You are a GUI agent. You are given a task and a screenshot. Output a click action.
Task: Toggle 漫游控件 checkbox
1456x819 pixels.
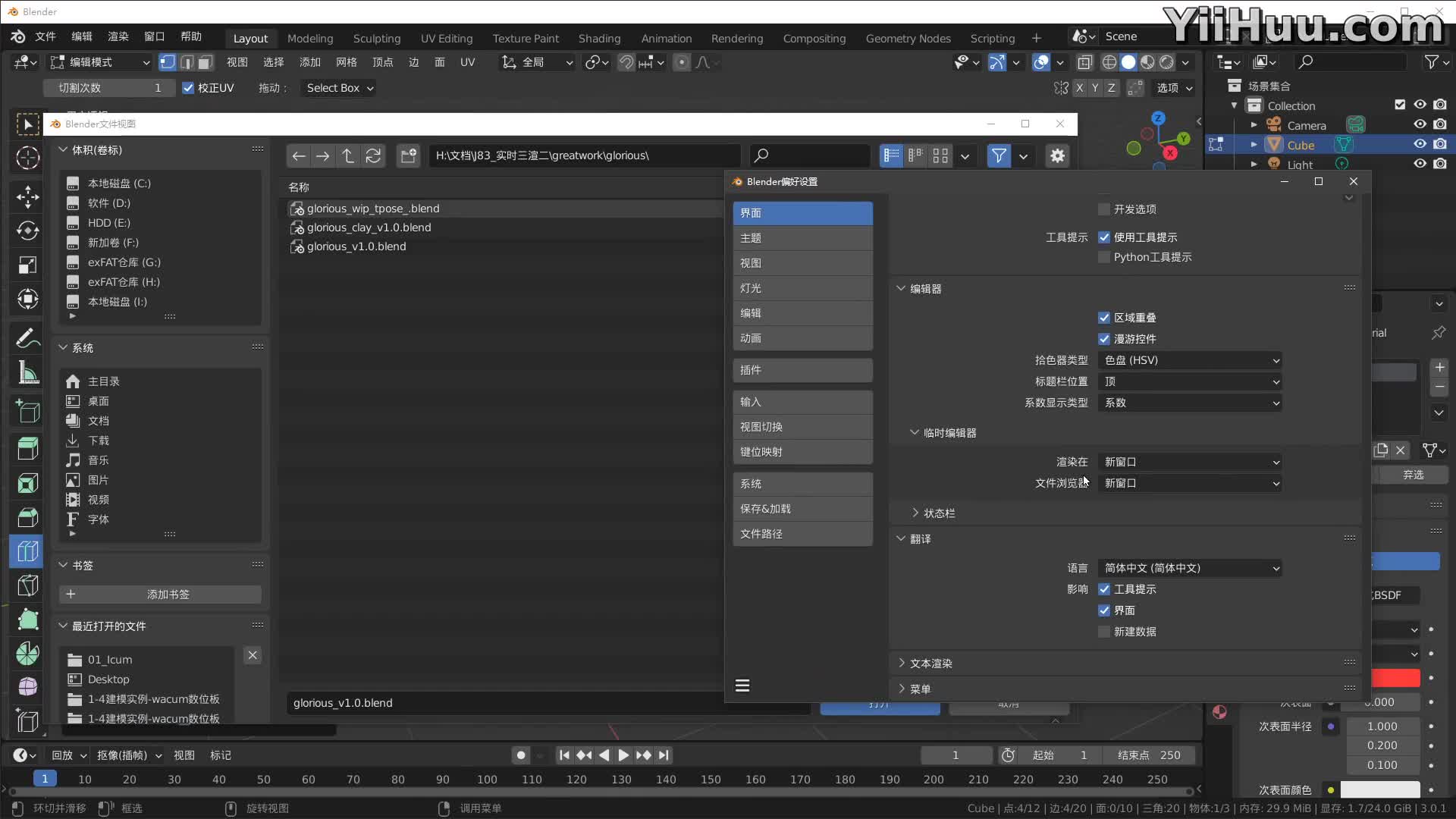1104,339
